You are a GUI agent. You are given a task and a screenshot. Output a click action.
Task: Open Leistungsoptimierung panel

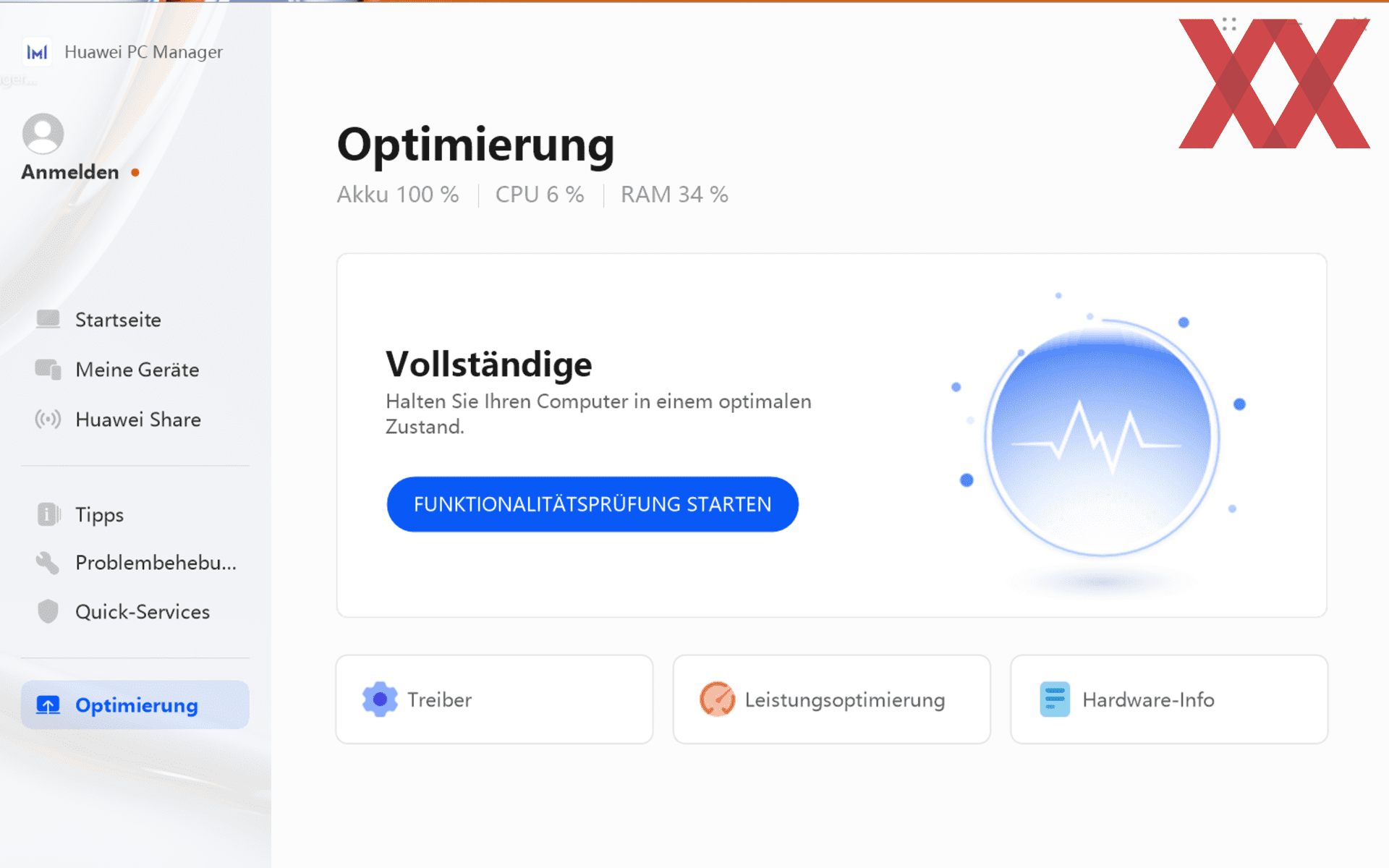(830, 700)
